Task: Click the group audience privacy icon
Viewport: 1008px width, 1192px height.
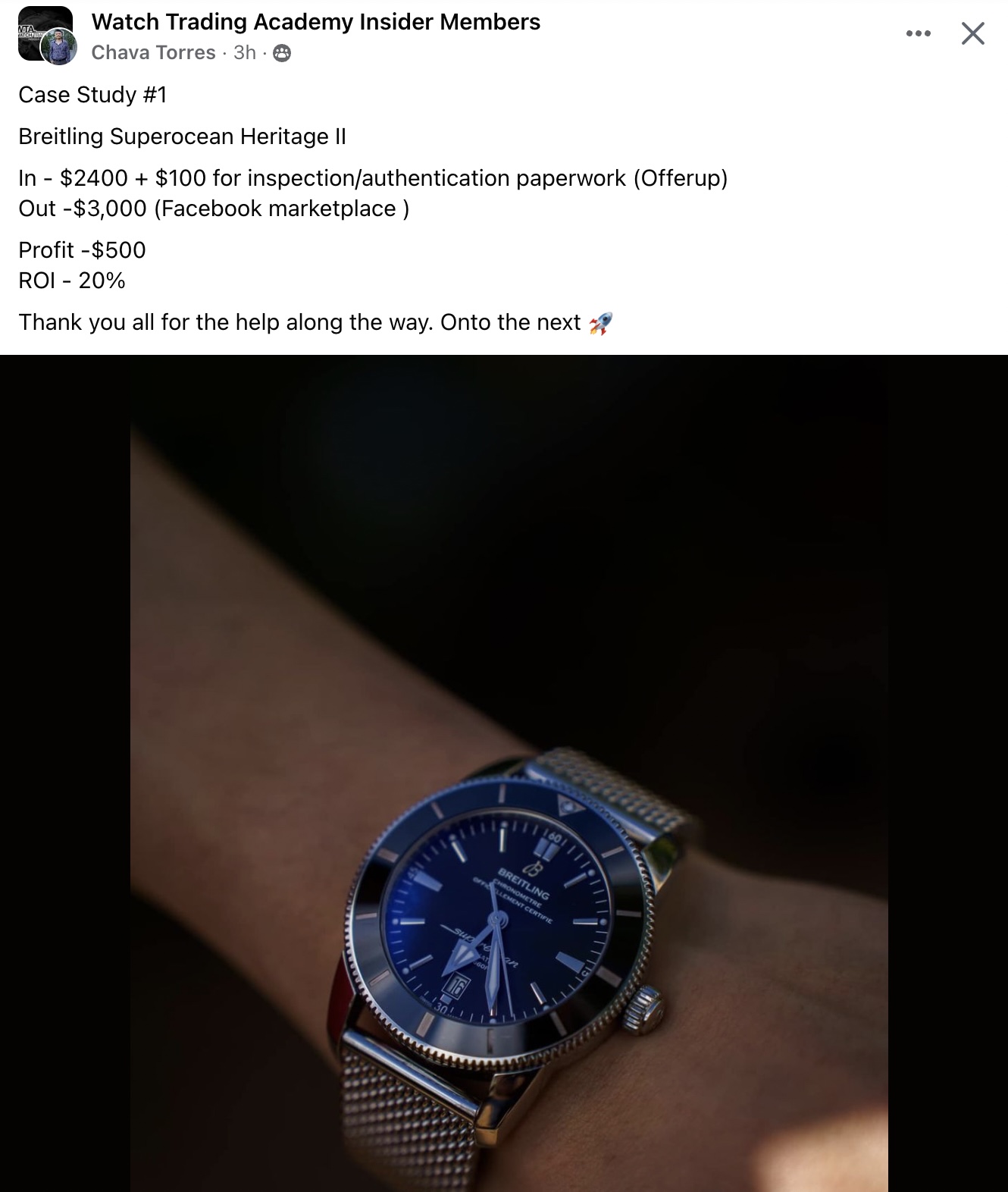Action: (282, 53)
